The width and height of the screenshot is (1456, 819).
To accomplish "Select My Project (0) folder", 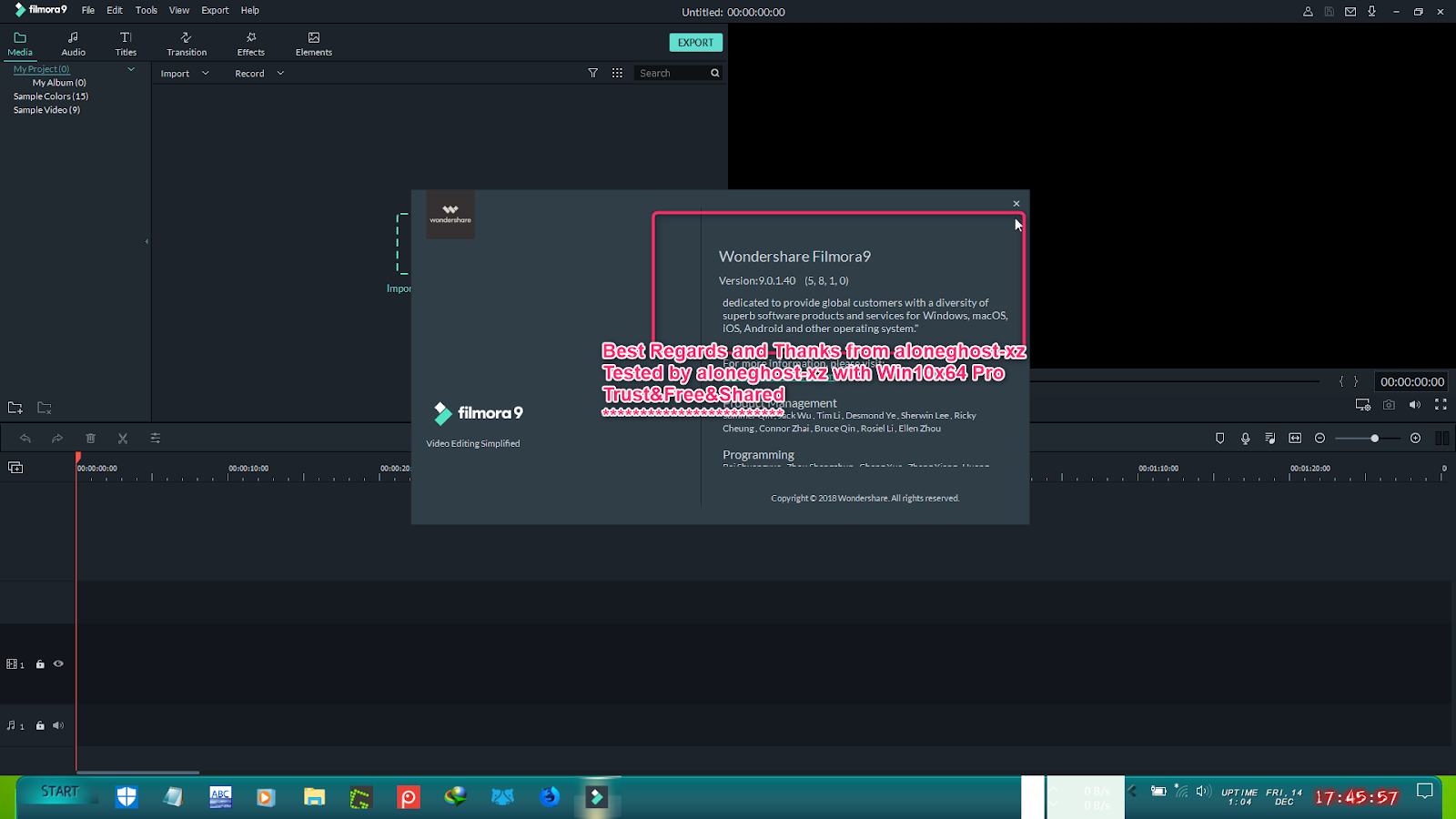I will 42,69.
